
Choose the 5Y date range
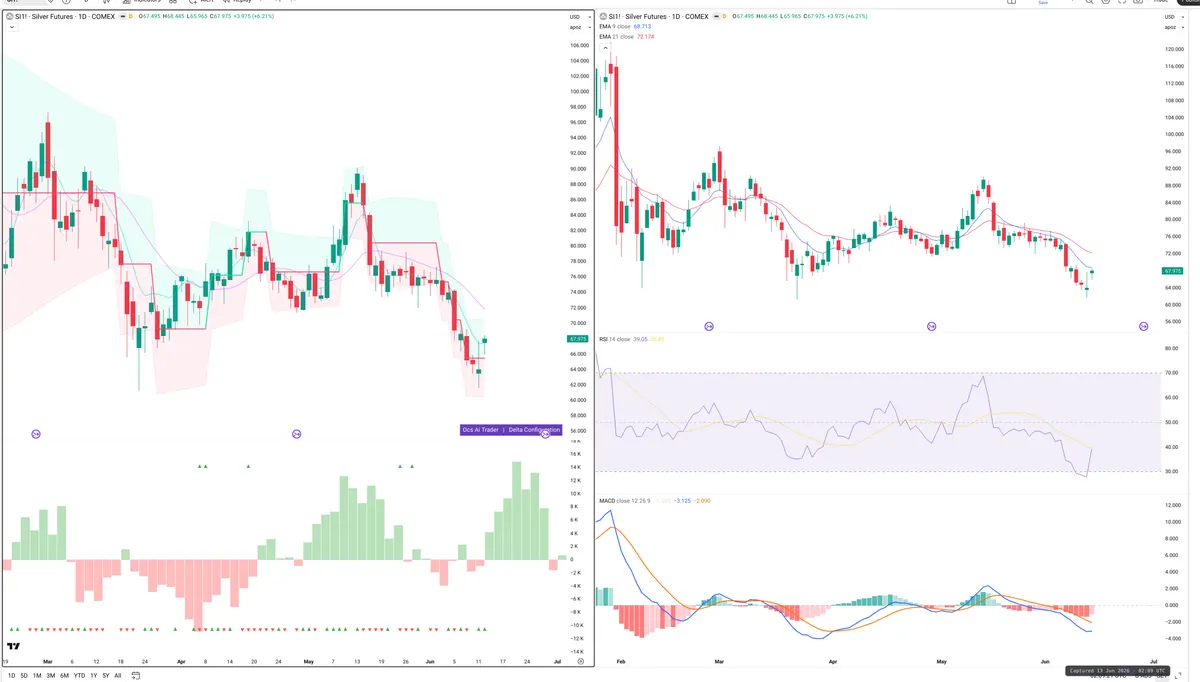click(106, 676)
